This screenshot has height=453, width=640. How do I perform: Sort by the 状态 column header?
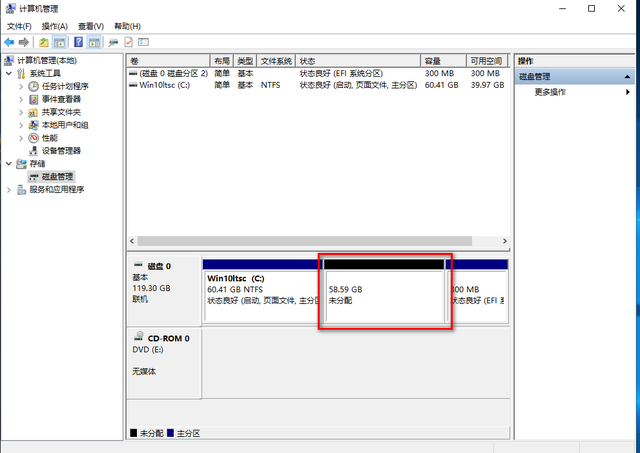coord(358,61)
